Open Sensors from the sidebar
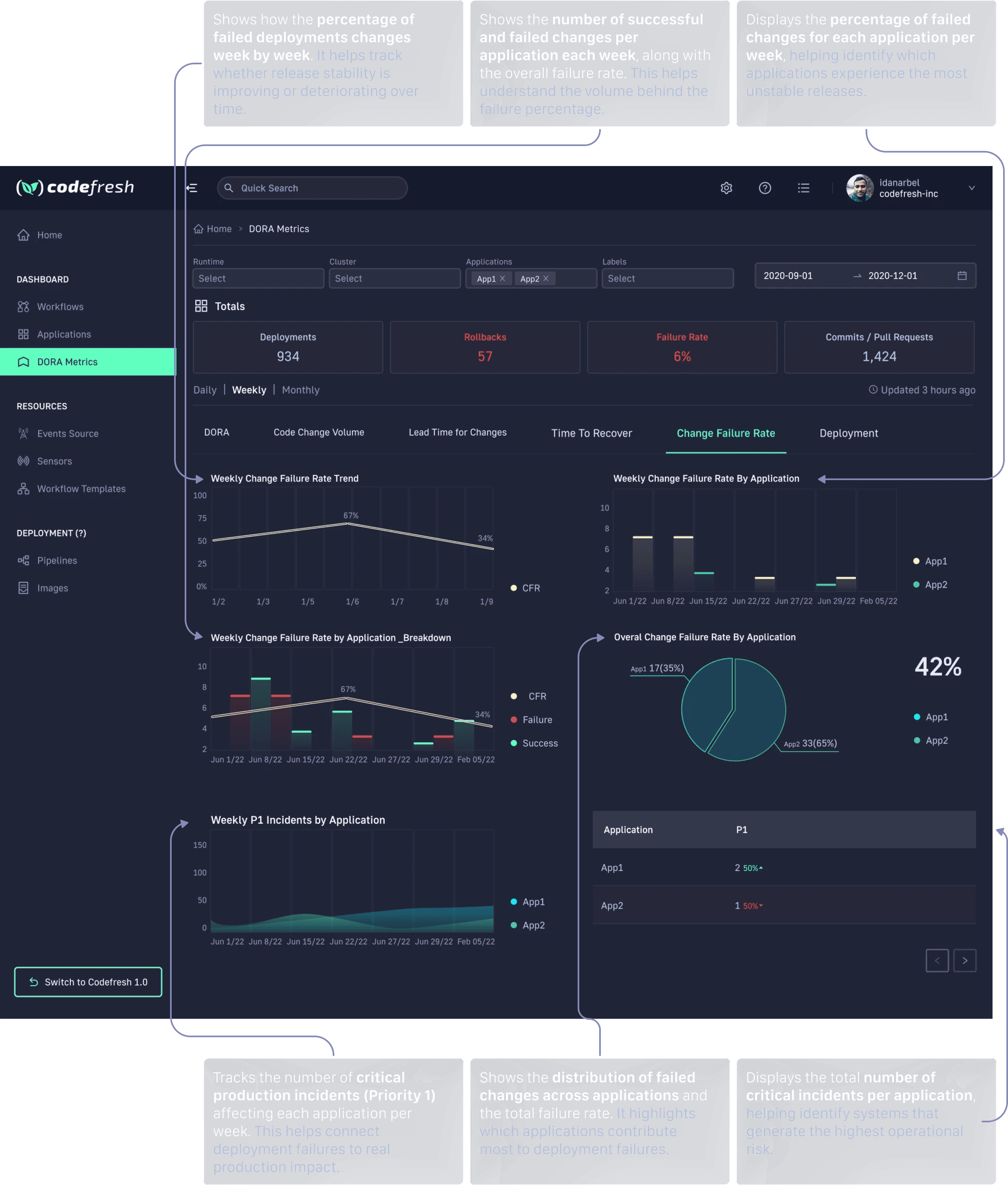This screenshot has height=1185, width=1008. point(54,461)
